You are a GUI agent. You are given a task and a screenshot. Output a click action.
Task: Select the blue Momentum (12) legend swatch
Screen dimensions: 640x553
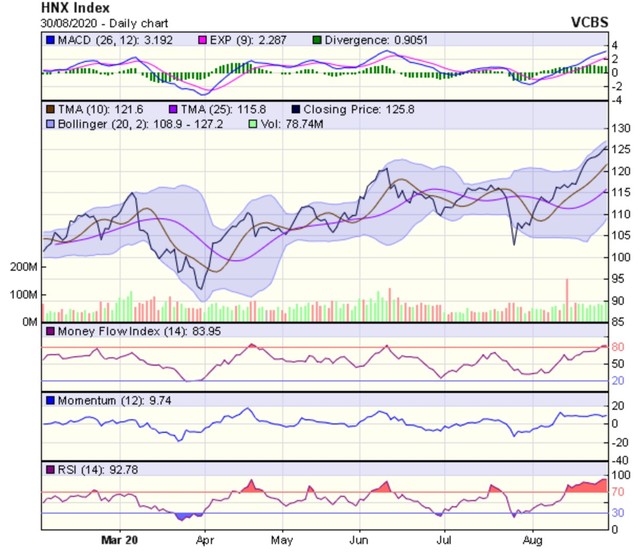point(51,400)
